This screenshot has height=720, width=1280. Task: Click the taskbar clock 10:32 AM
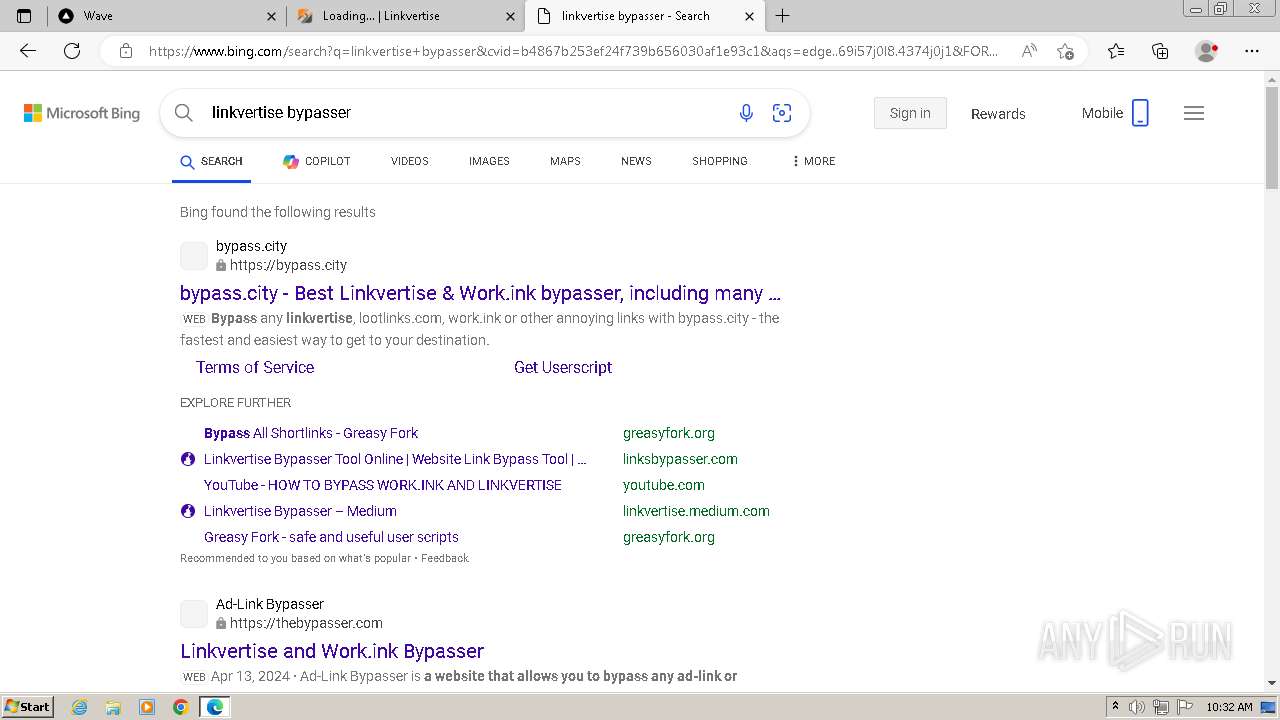(1229, 707)
